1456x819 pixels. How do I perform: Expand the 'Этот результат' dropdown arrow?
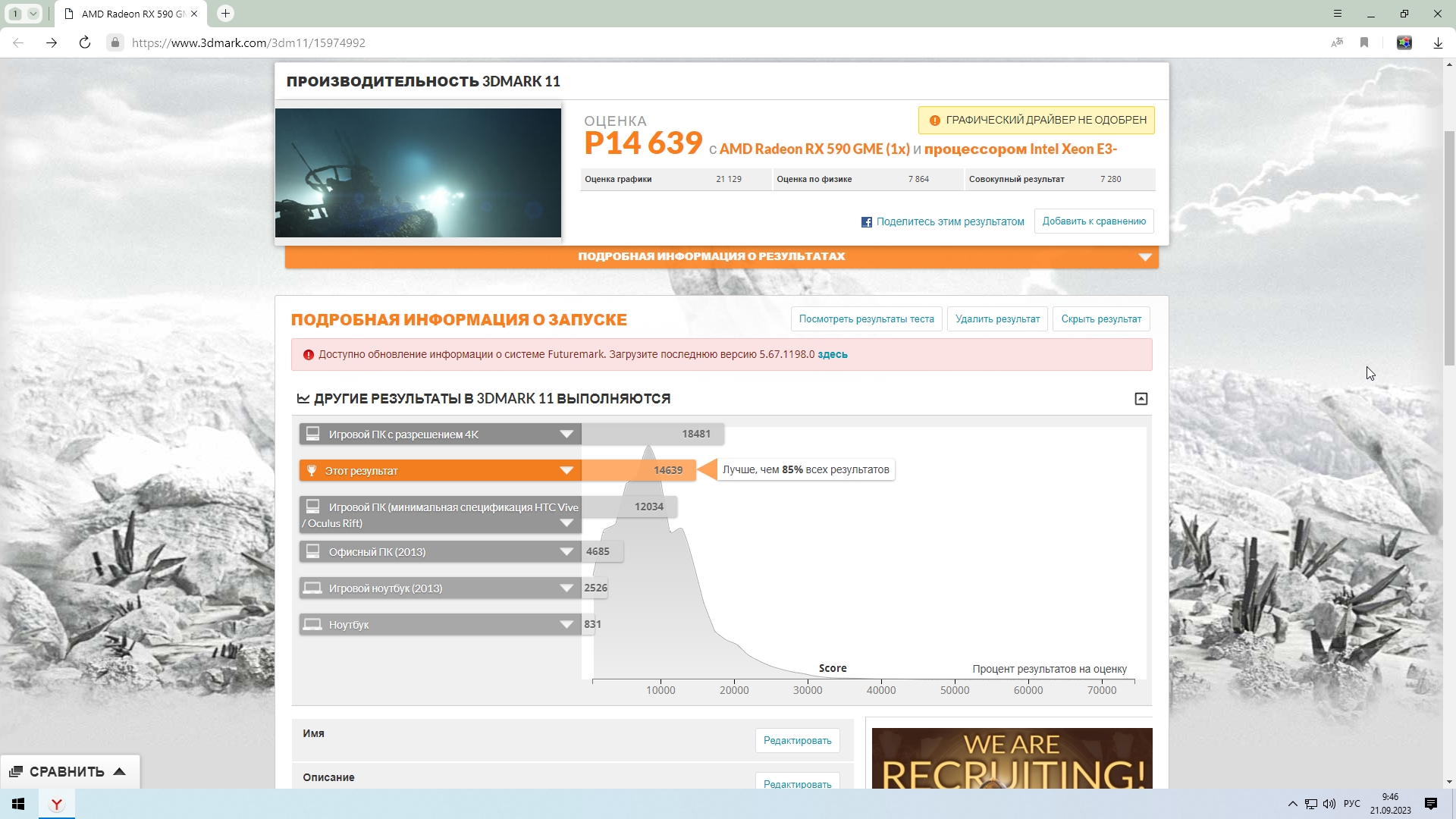566,471
